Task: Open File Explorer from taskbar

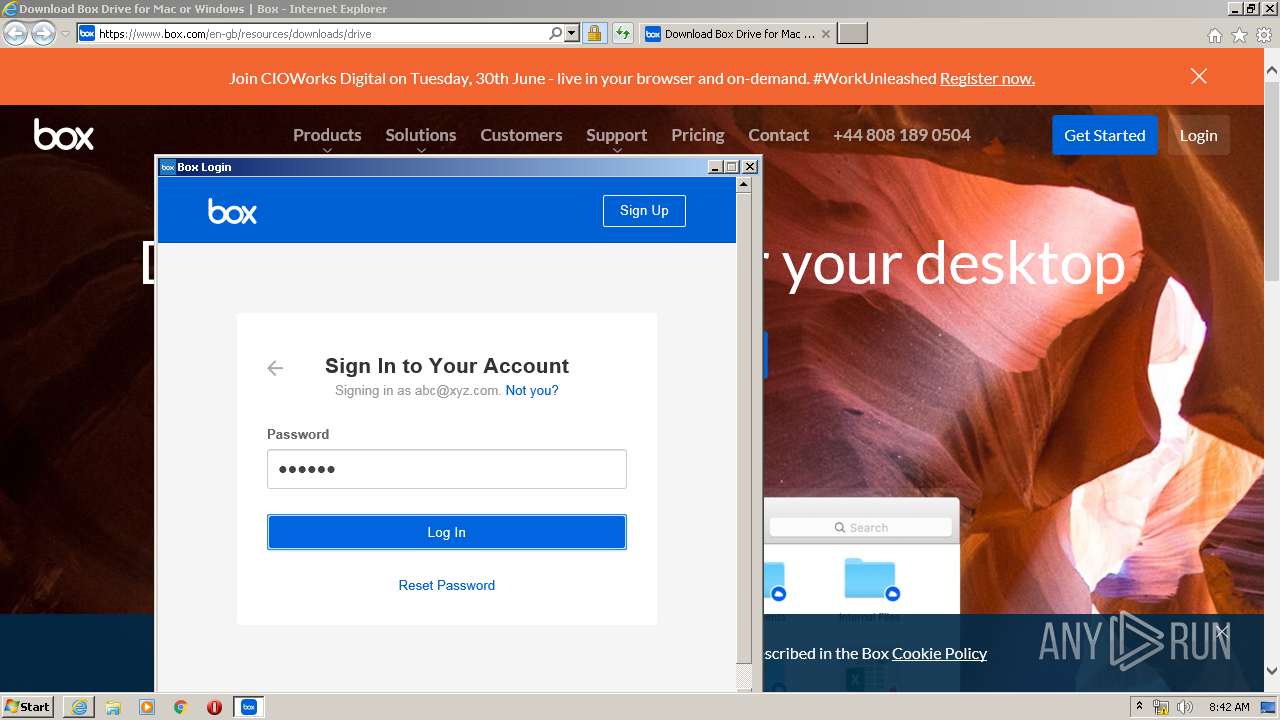Action: click(113, 707)
